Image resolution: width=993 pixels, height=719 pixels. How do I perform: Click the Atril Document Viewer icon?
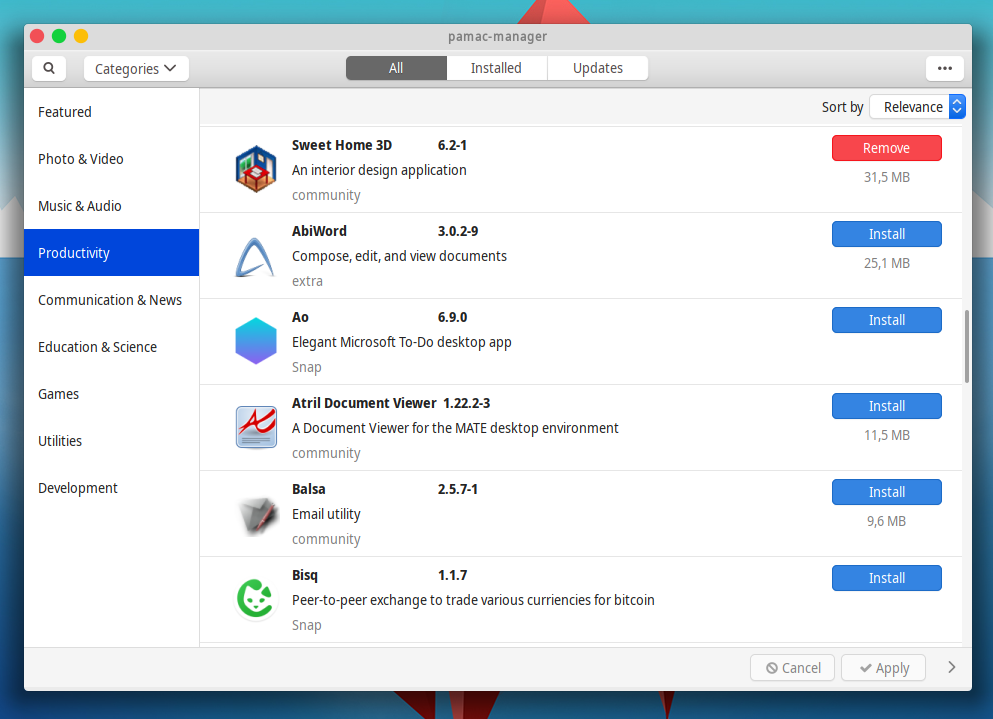(256, 428)
